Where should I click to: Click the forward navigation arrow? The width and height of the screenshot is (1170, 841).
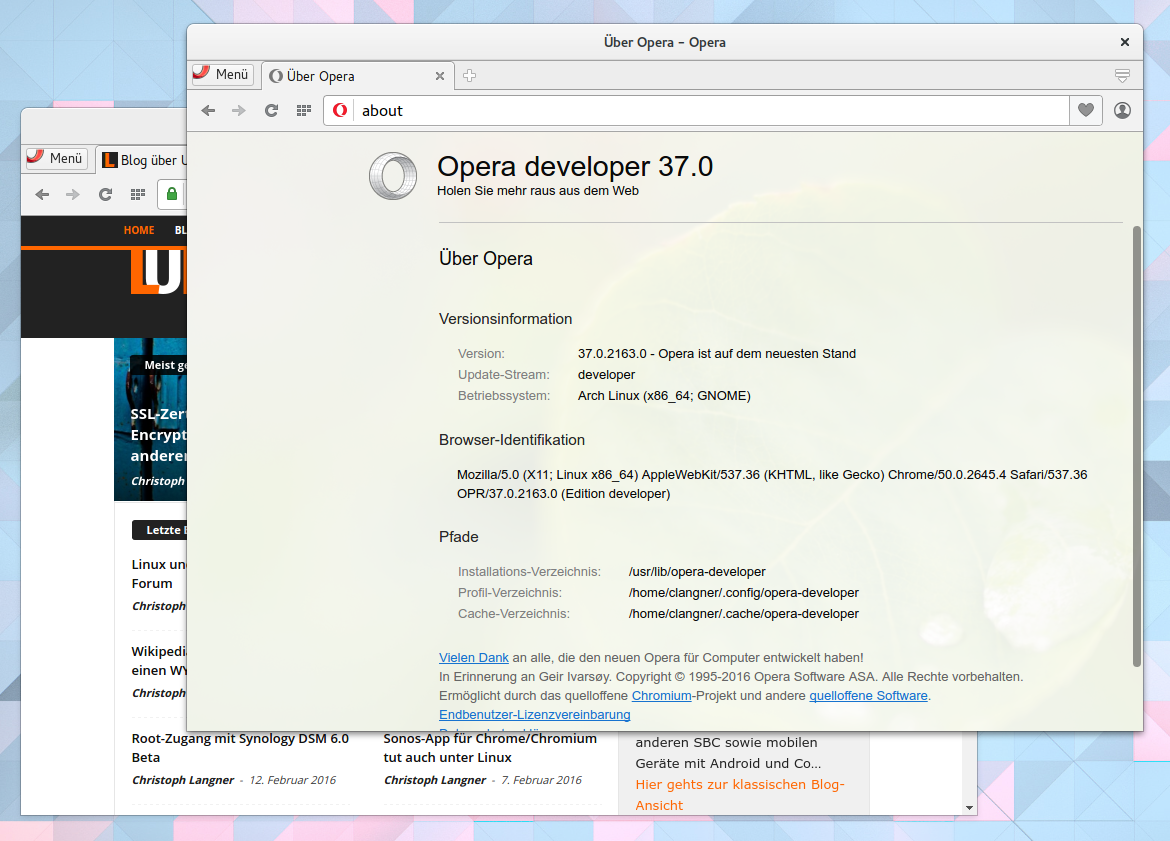coord(239,110)
